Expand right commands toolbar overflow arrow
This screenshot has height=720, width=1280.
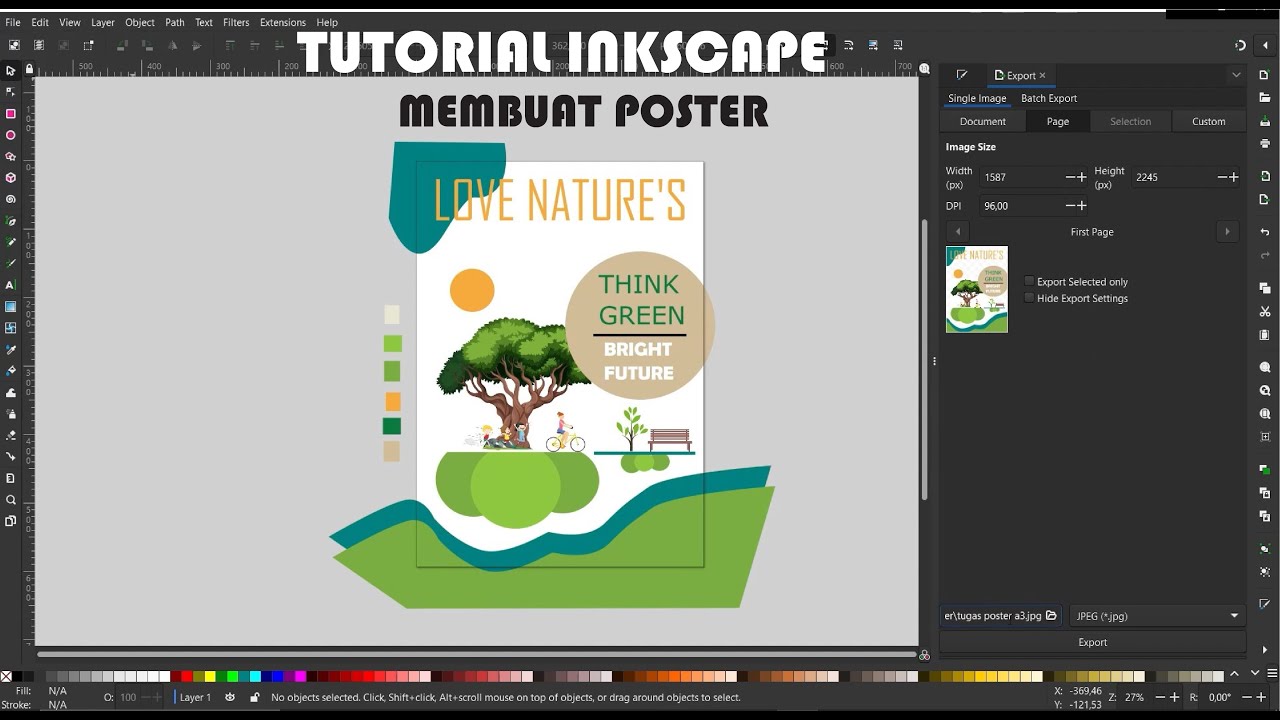[x=1265, y=650]
